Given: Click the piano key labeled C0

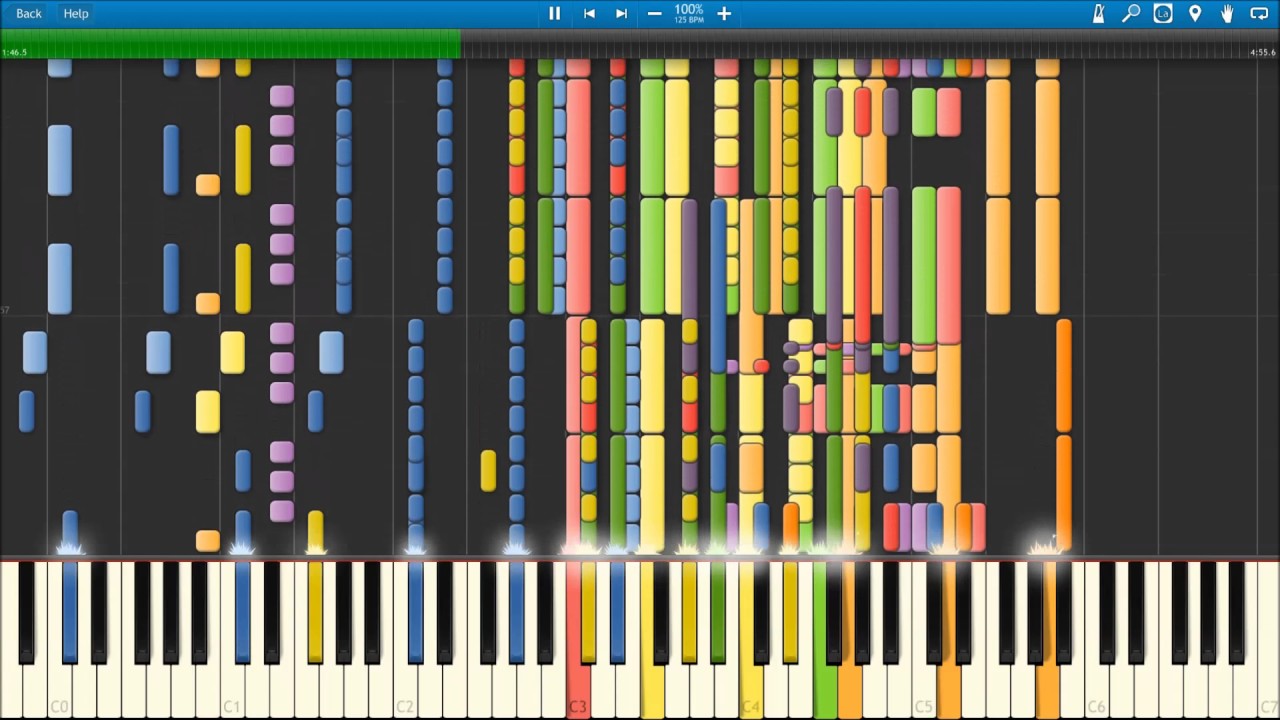Looking at the screenshot, I should 59,640.
